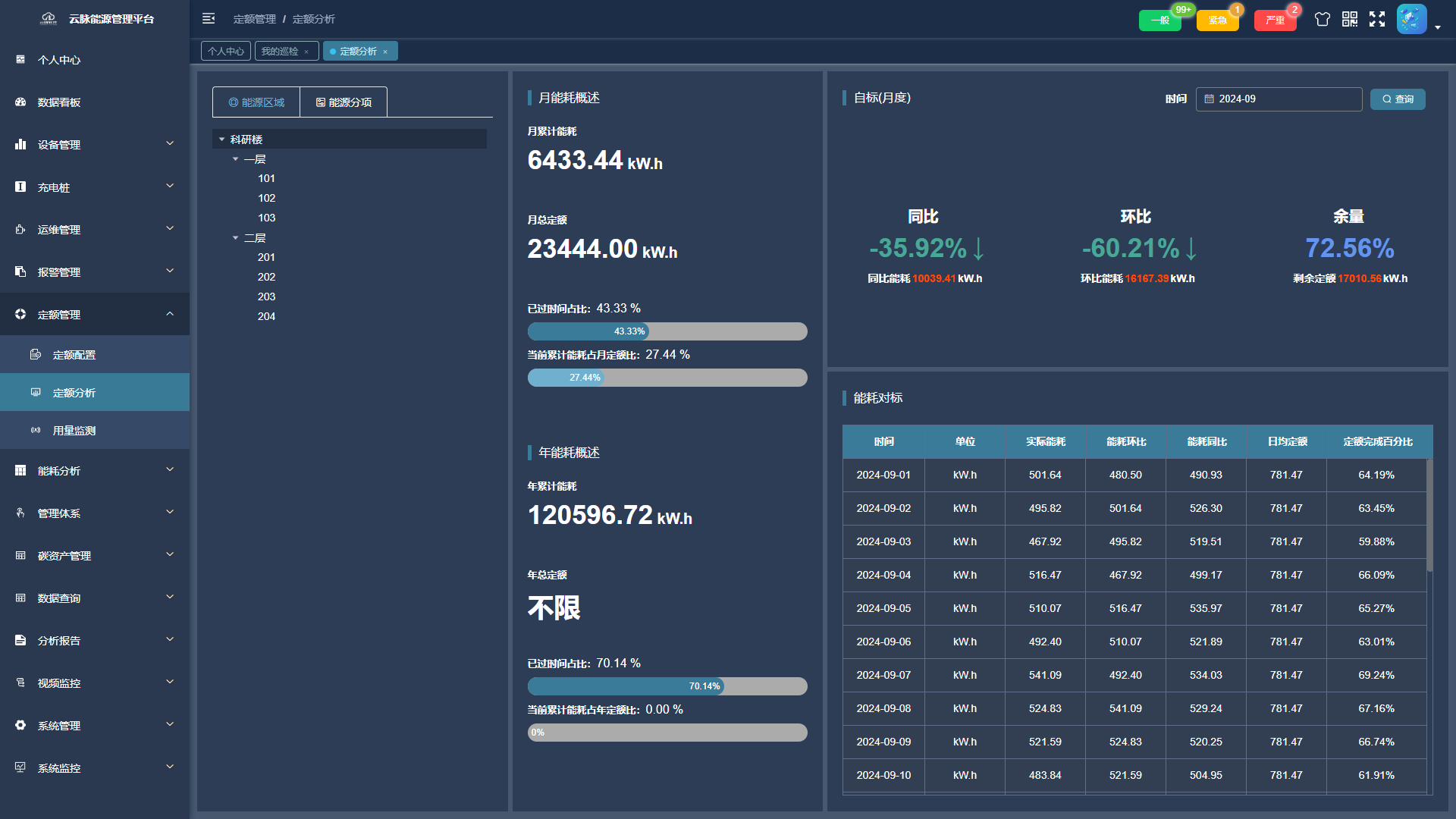Click the 能耗对标 table scrollbar
The image size is (1456, 819).
[1429, 516]
